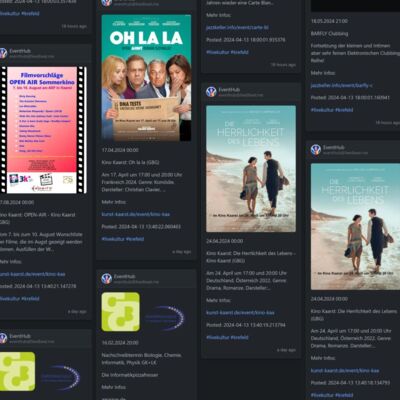The width and height of the screenshot is (400, 400).
Task: Click #livekultur hashtag in Open Air Kino post
Action: point(10,299)
